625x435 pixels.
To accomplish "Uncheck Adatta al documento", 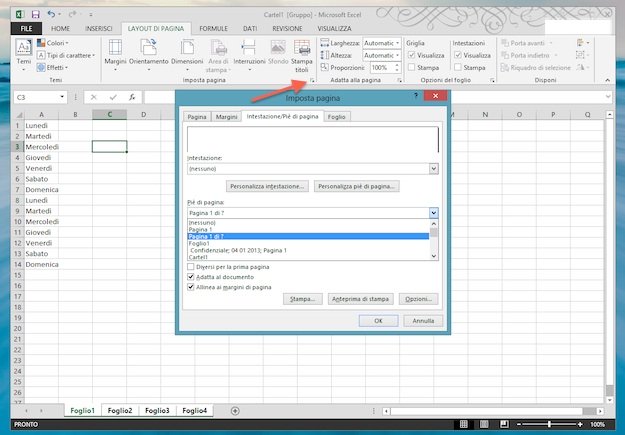I will click(191, 277).
